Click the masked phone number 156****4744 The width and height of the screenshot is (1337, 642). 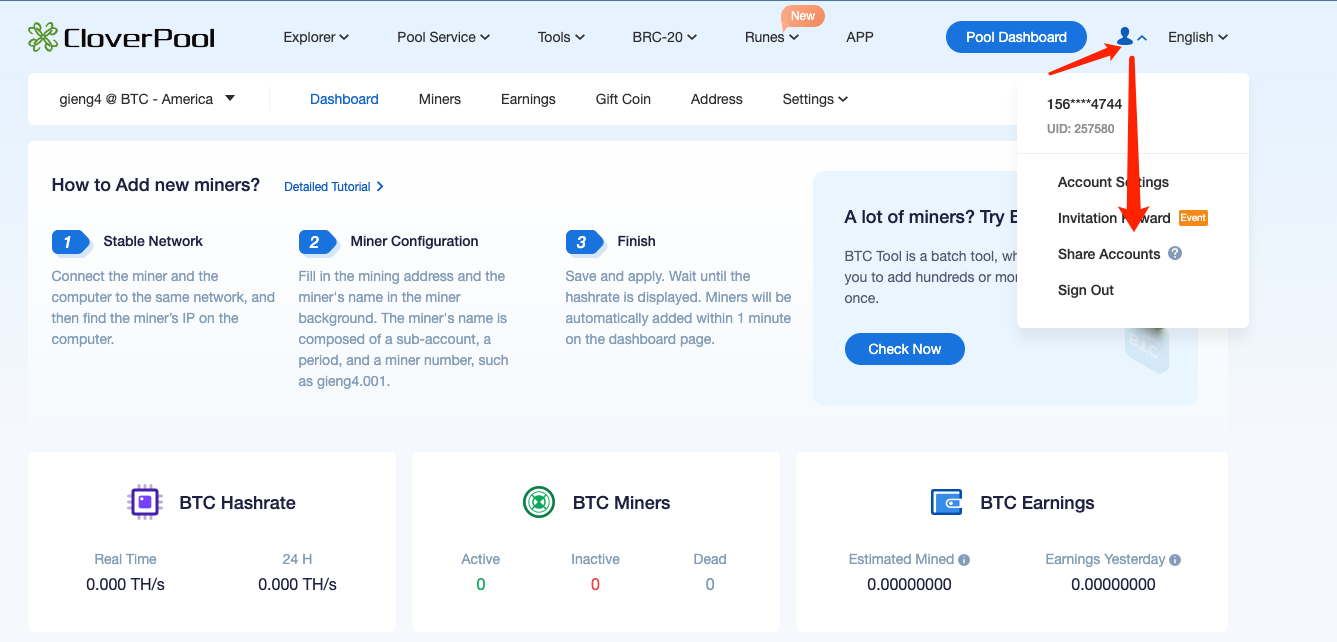click(1084, 104)
